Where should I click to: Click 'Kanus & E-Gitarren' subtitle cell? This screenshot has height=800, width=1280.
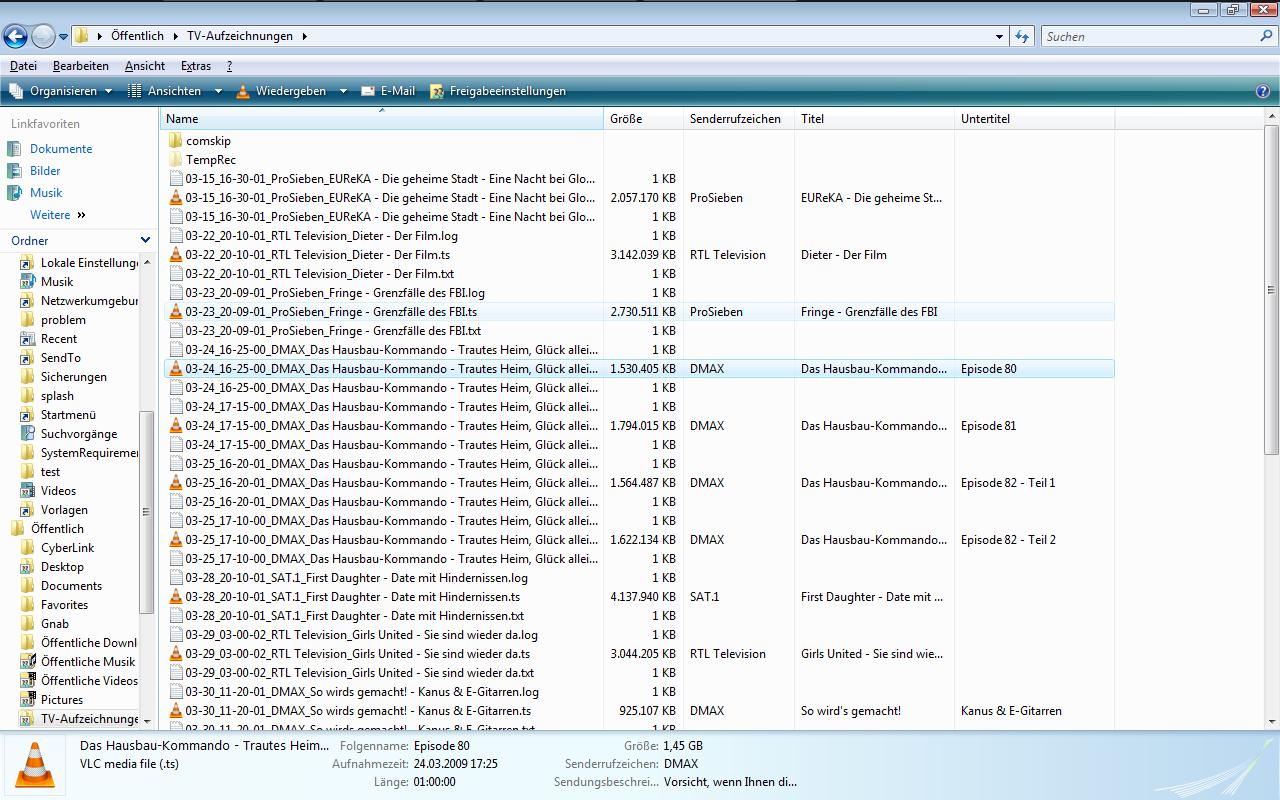point(1011,711)
